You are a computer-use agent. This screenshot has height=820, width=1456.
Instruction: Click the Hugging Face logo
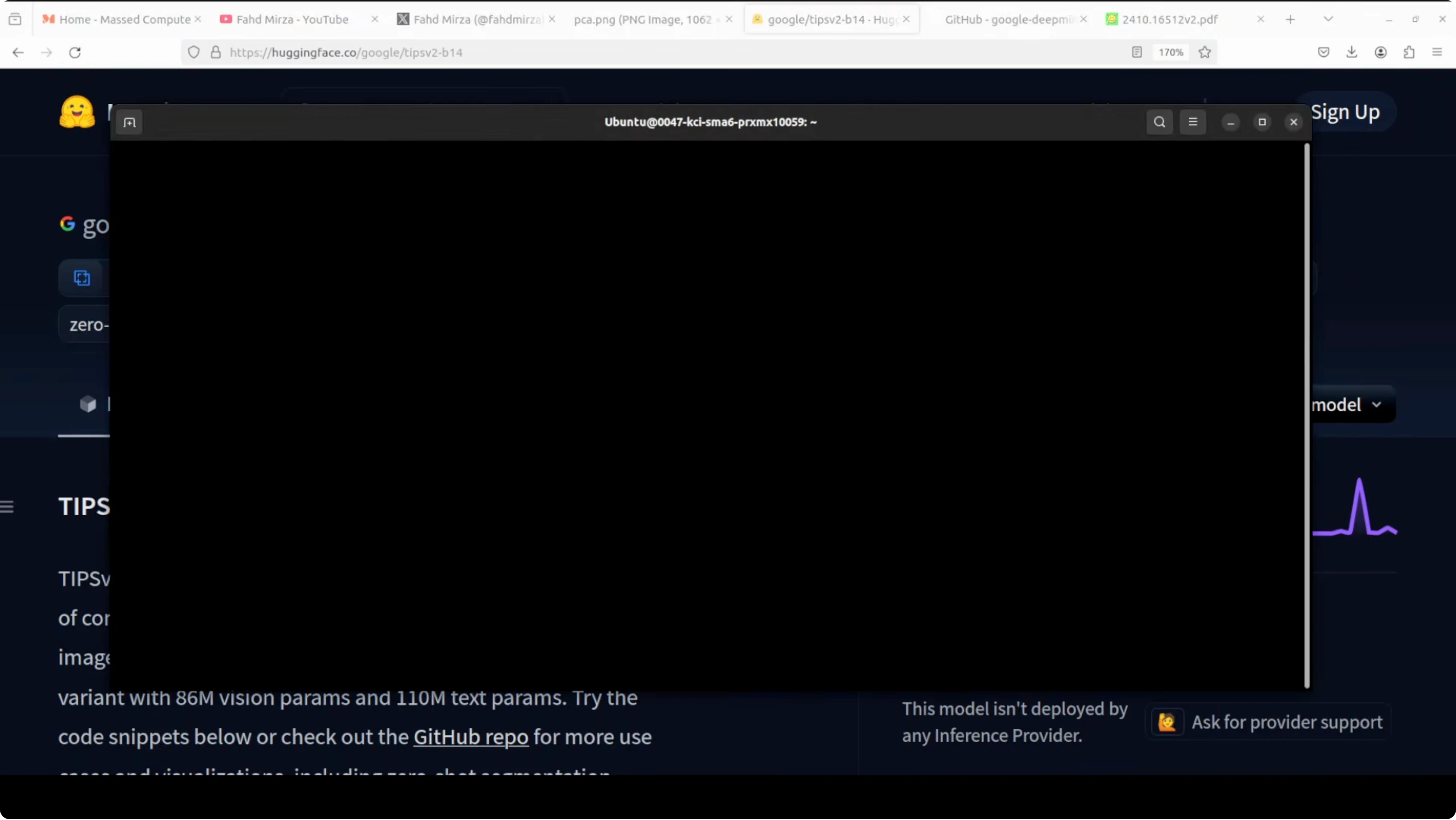point(78,112)
